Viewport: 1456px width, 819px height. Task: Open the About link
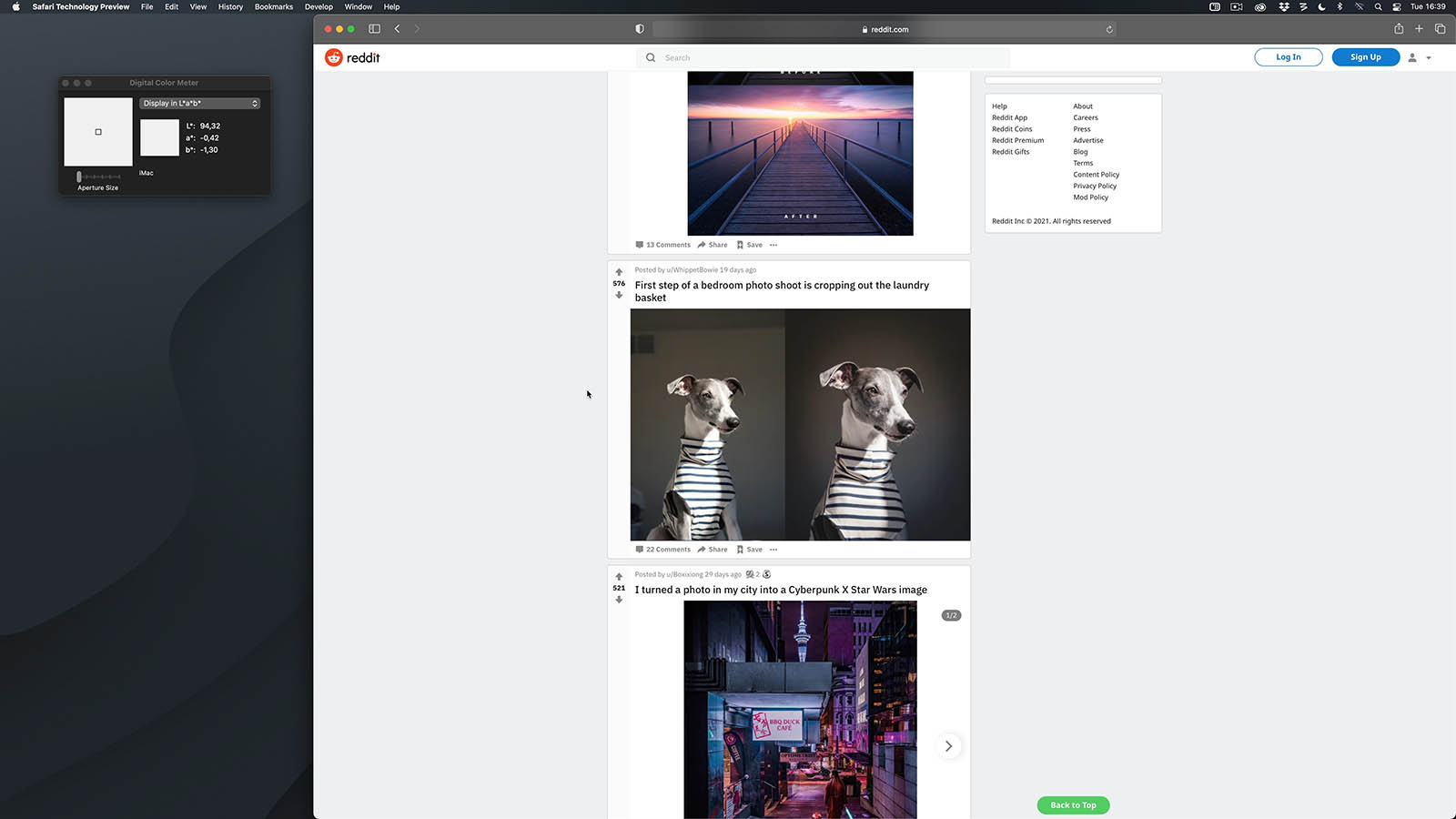pos(1083,106)
